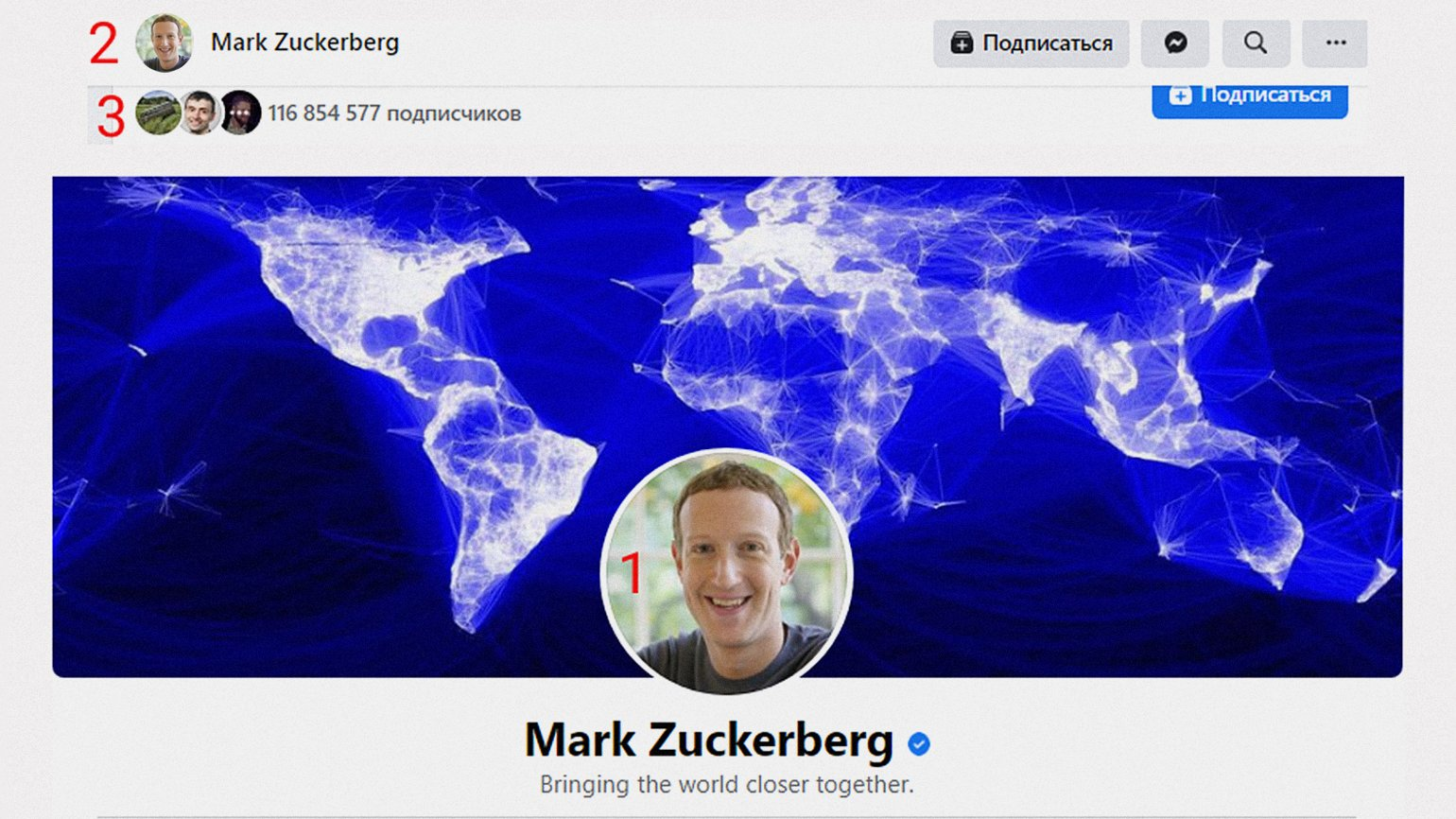This screenshot has height=819, width=1456.
Task: Open Messenger chat icon in header
Action: click(x=1175, y=44)
